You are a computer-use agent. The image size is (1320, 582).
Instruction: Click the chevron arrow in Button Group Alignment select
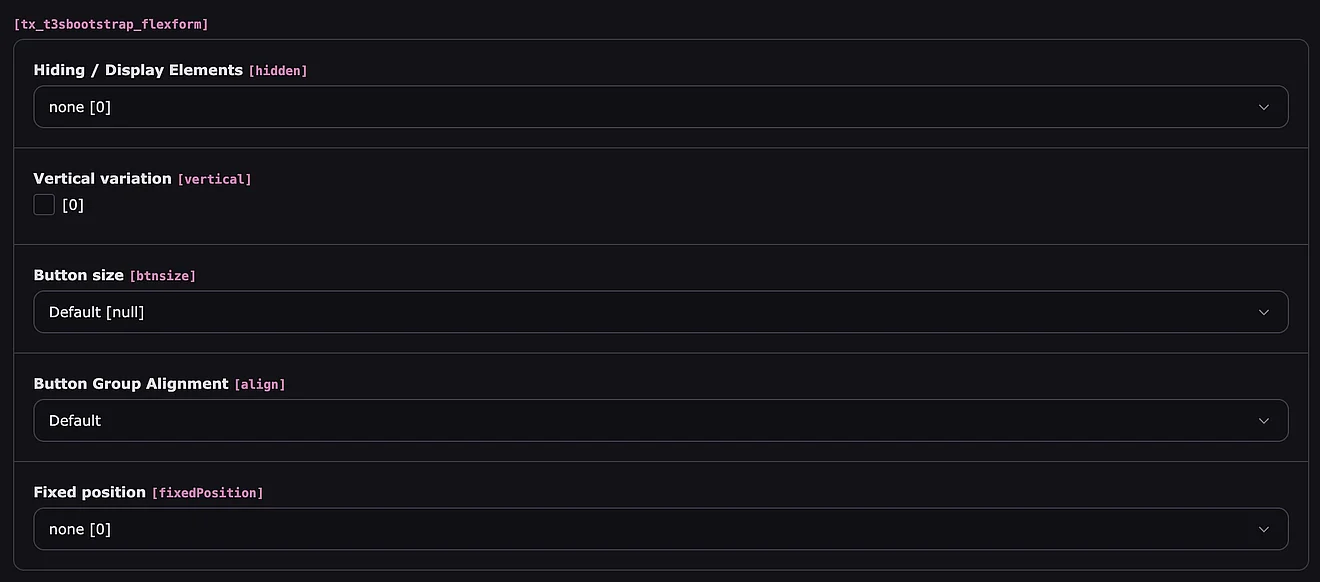click(x=1263, y=421)
